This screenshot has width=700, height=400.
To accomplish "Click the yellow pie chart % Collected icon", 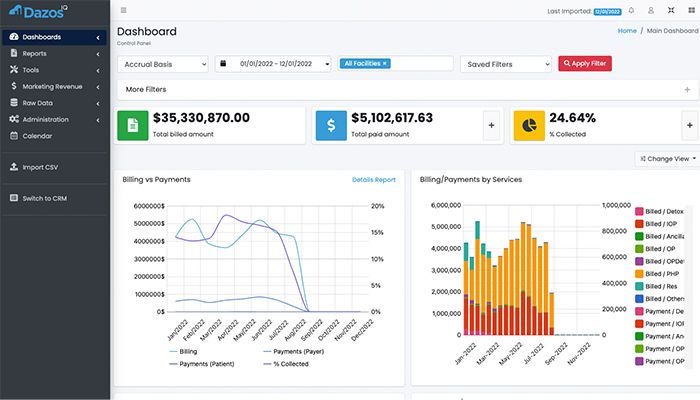I will (529, 125).
